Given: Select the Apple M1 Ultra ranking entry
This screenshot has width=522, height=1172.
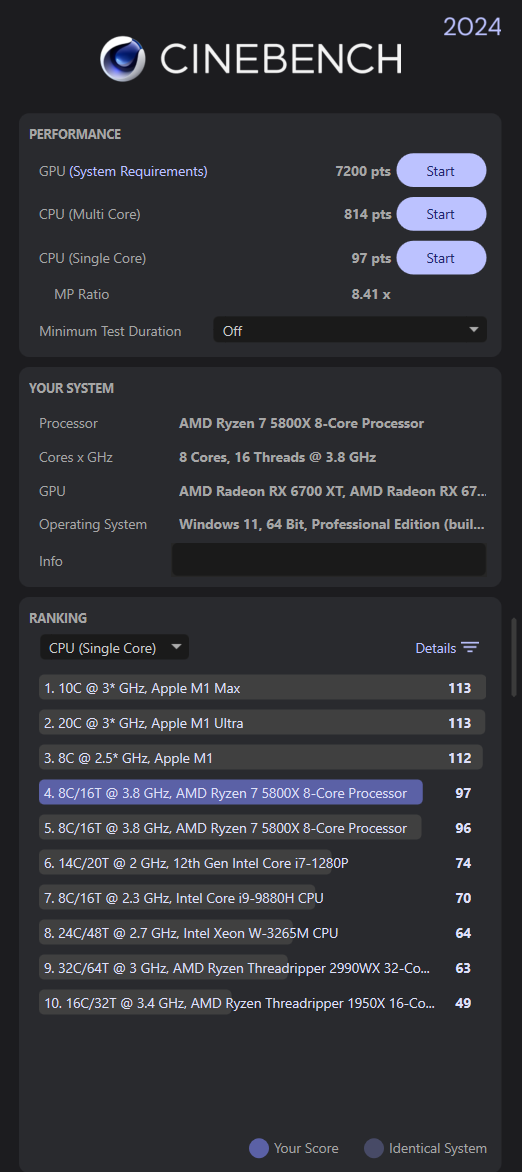Looking at the screenshot, I should click(262, 723).
